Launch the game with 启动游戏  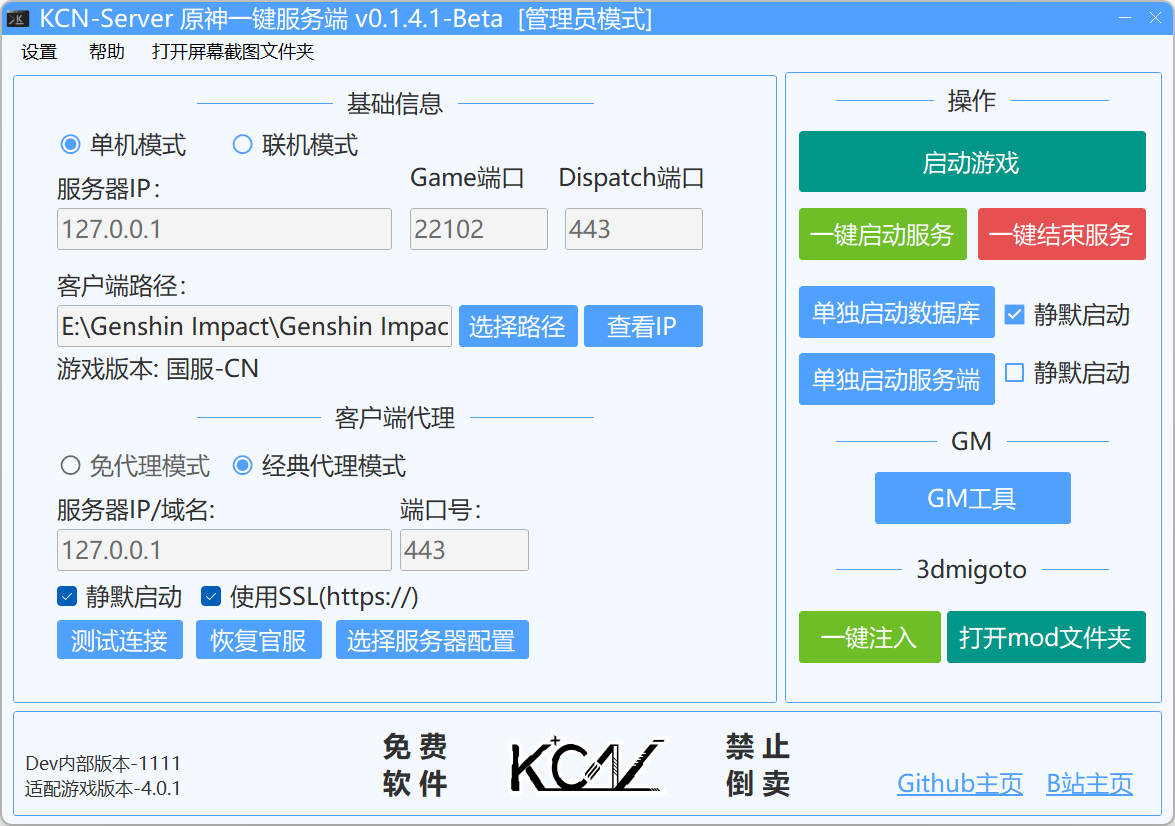(972, 162)
